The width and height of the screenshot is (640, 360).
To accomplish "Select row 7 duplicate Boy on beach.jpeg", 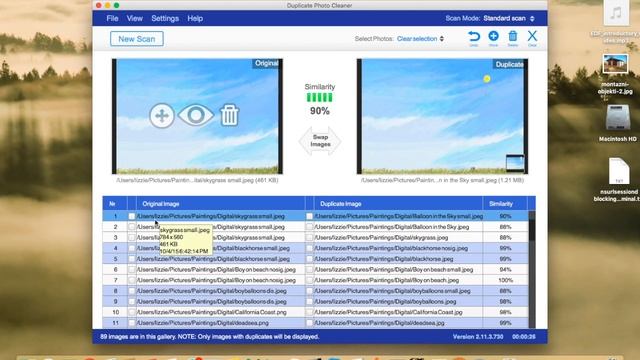I will [387, 280].
